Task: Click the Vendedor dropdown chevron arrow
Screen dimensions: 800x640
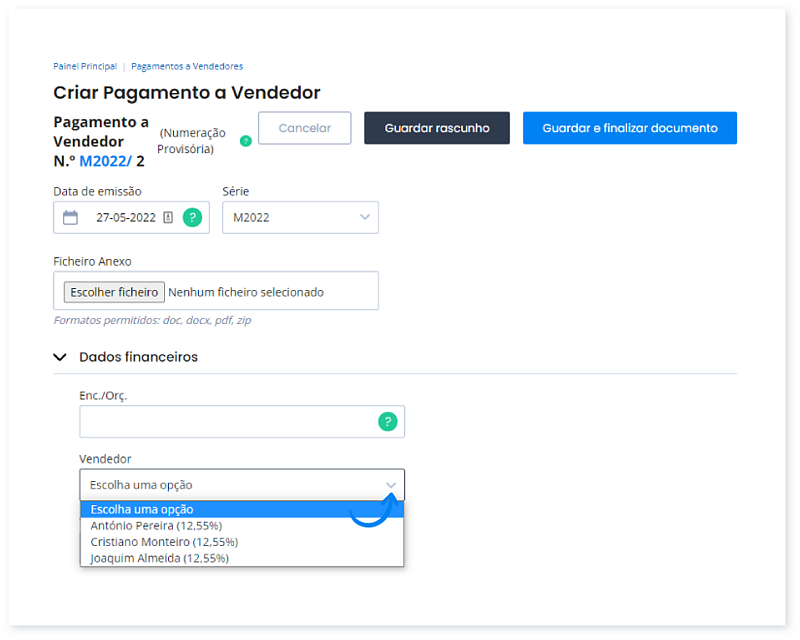Action: 391,485
